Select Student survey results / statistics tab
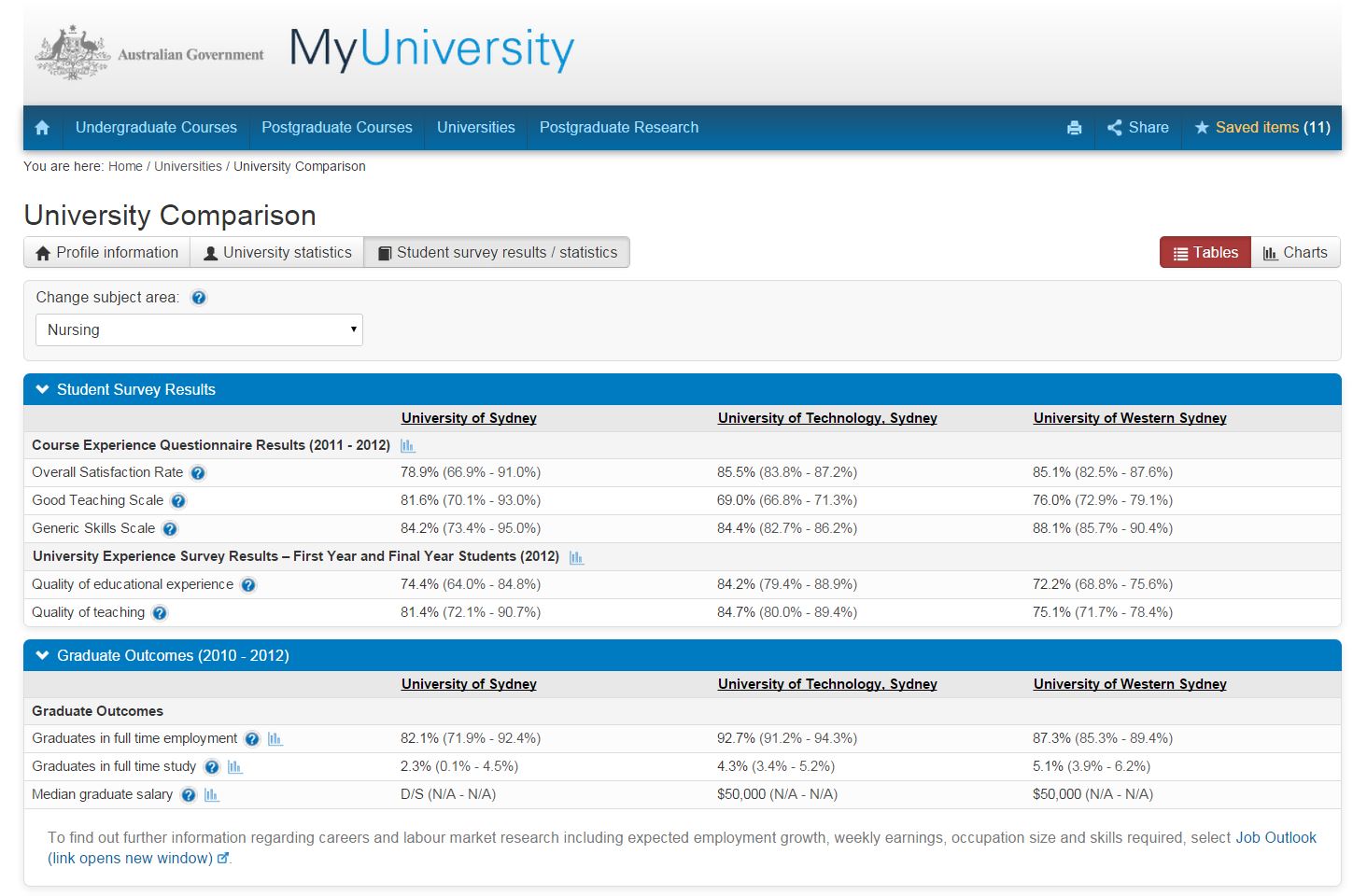Image resolution: width=1367 pixels, height=896 pixels. 497,252
